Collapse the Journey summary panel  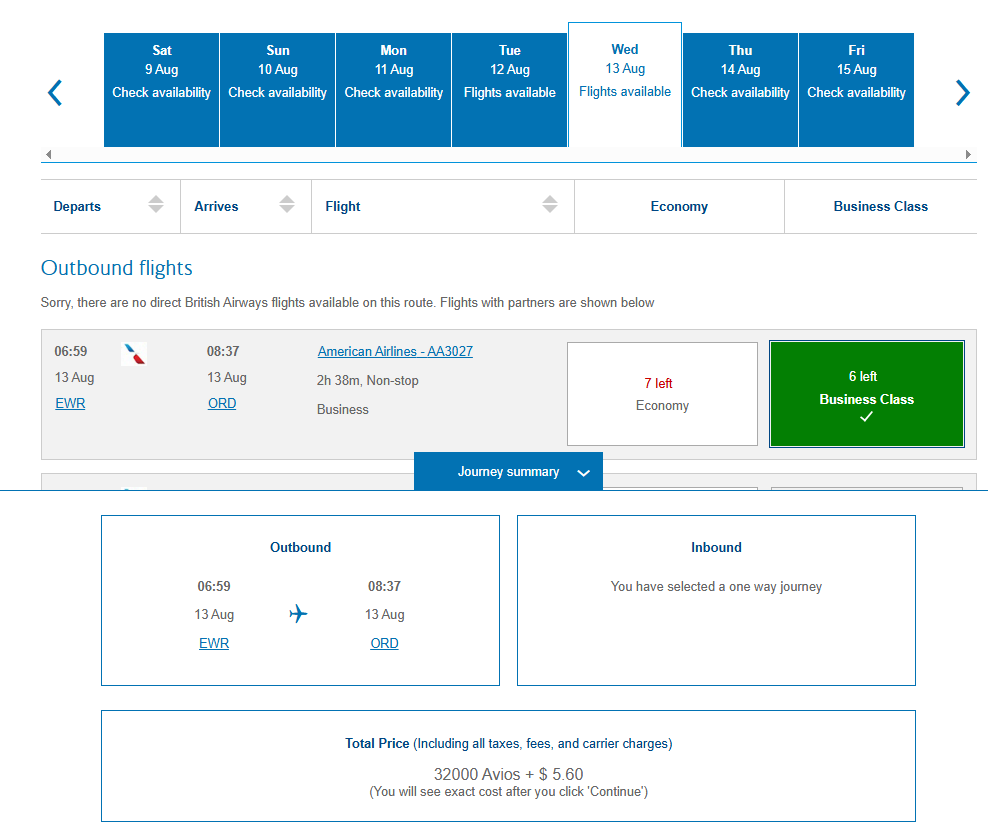click(508, 471)
